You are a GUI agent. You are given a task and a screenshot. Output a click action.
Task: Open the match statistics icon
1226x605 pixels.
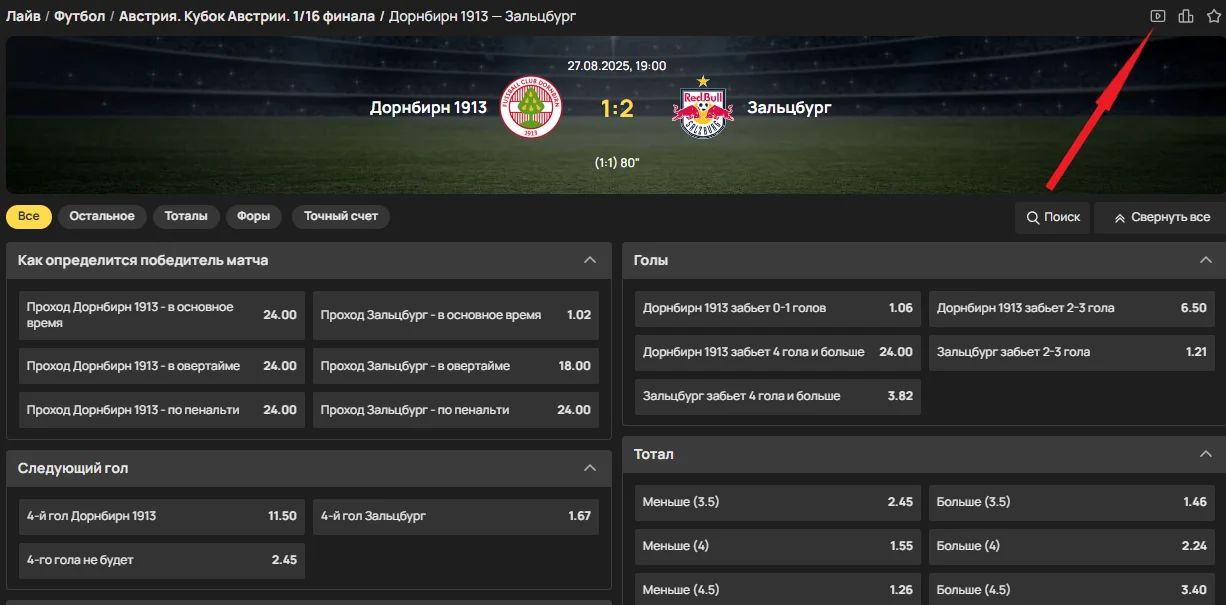click(1186, 16)
